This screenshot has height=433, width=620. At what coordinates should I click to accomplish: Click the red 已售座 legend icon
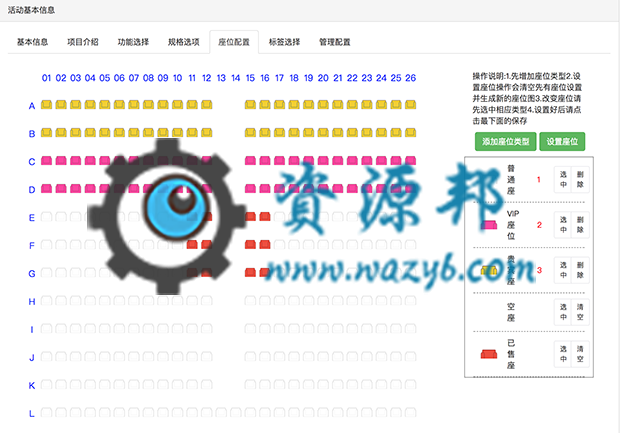point(489,354)
